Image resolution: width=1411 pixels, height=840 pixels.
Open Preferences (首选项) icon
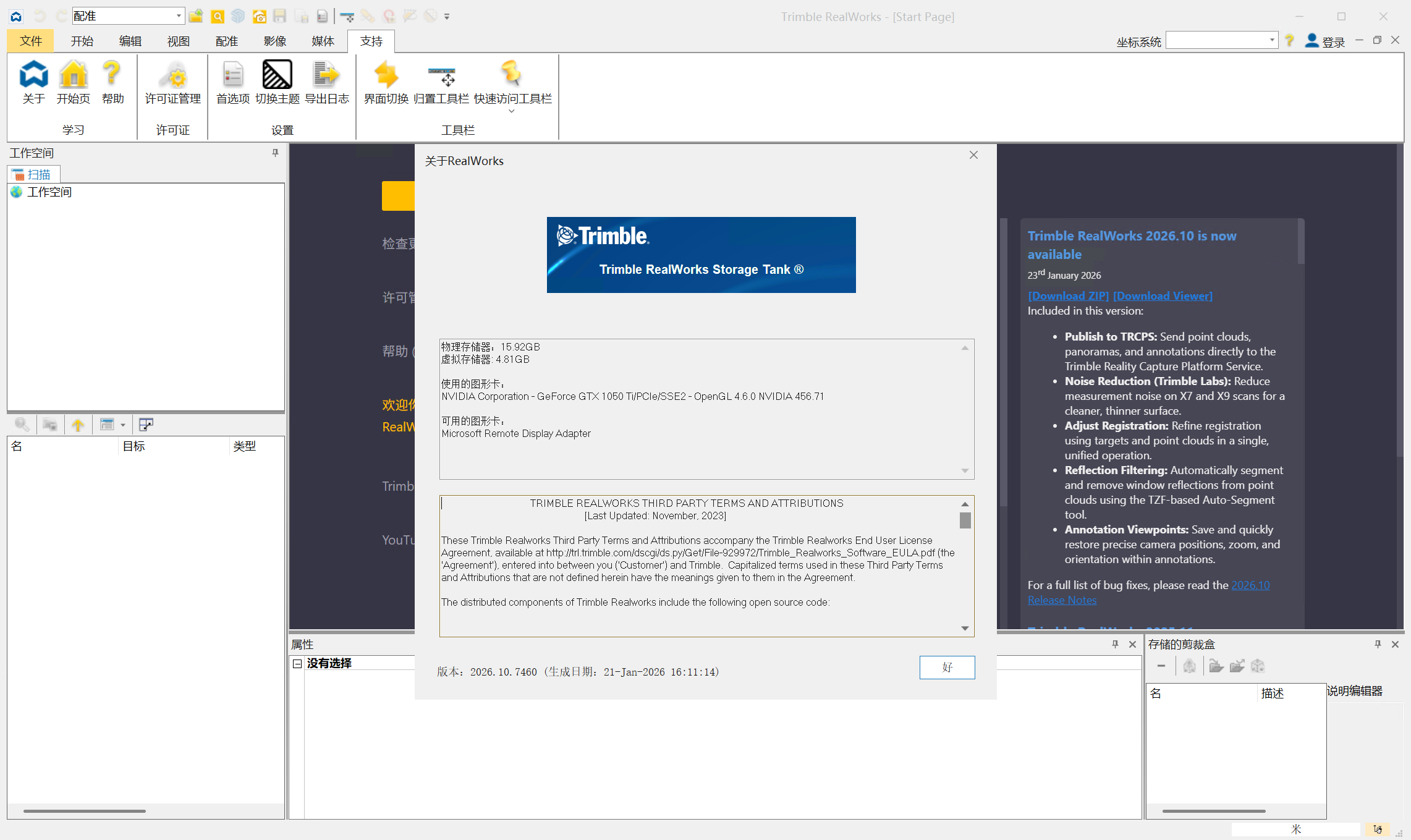[233, 82]
